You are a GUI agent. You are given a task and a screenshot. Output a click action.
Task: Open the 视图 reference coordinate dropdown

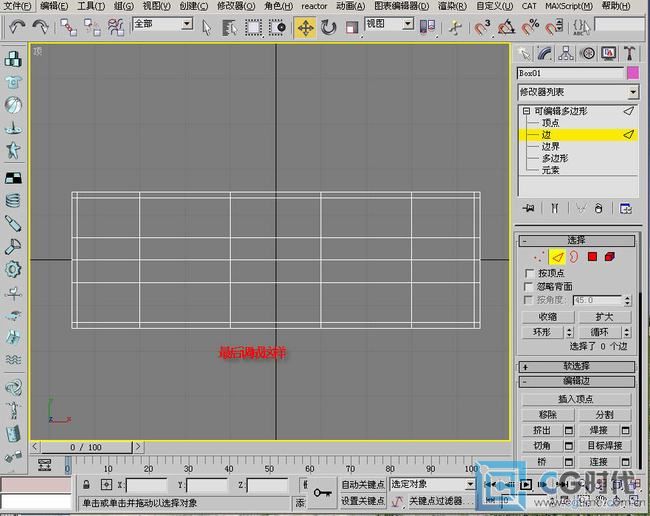point(408,24)
